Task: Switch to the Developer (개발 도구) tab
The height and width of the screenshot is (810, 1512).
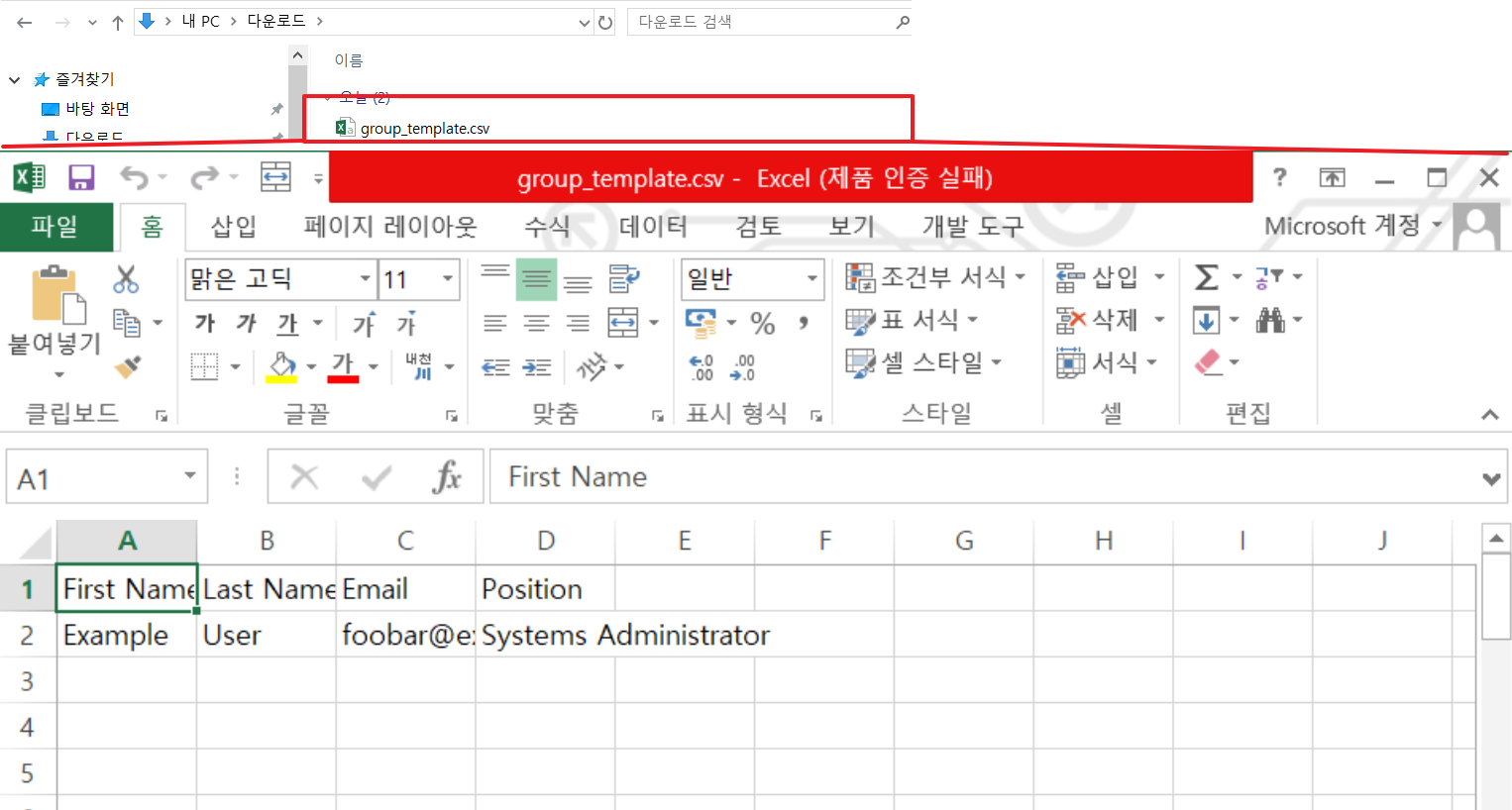Action: click(x=973, y=227)
